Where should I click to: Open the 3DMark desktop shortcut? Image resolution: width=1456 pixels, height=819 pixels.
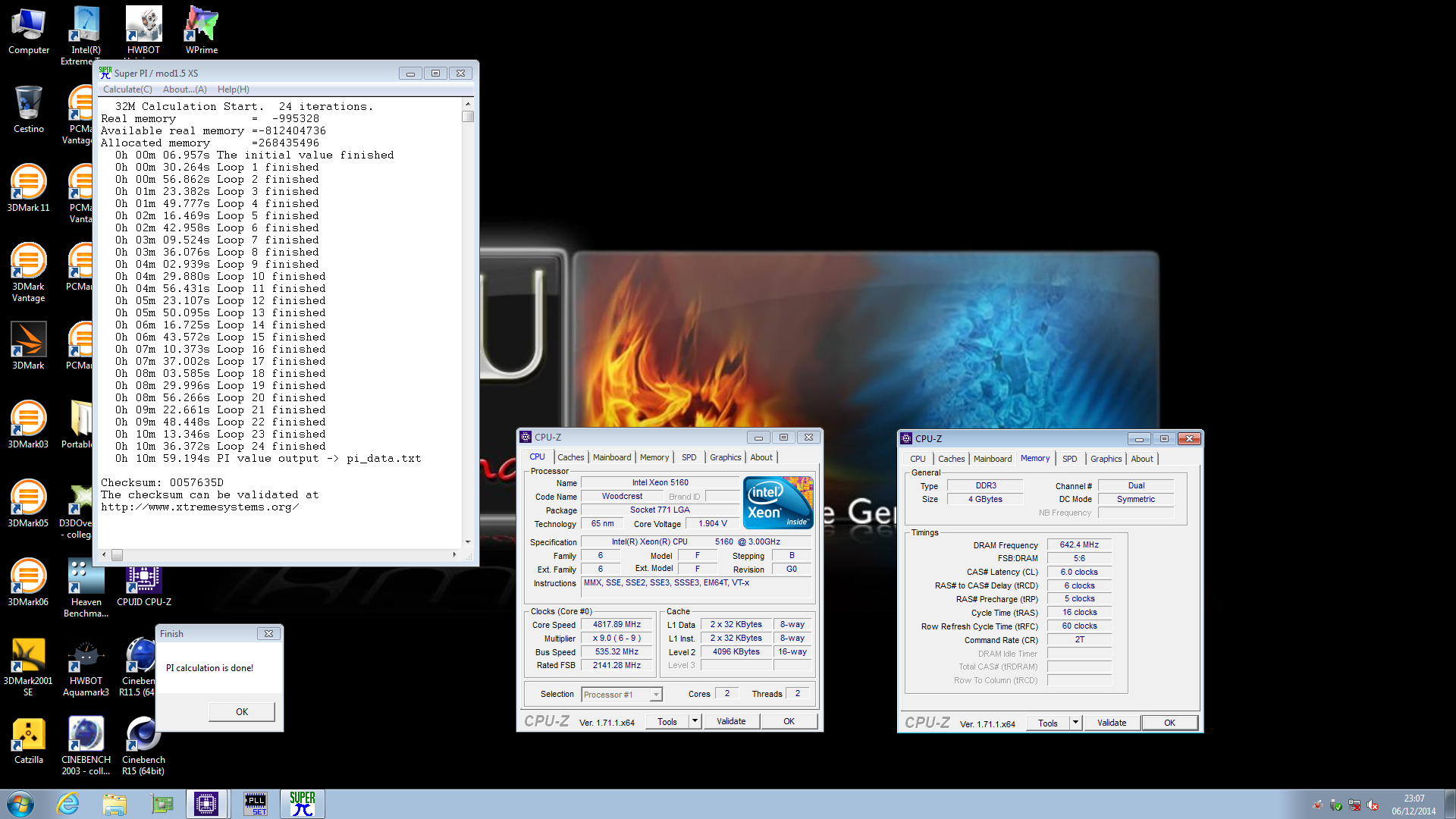[28, 347]
